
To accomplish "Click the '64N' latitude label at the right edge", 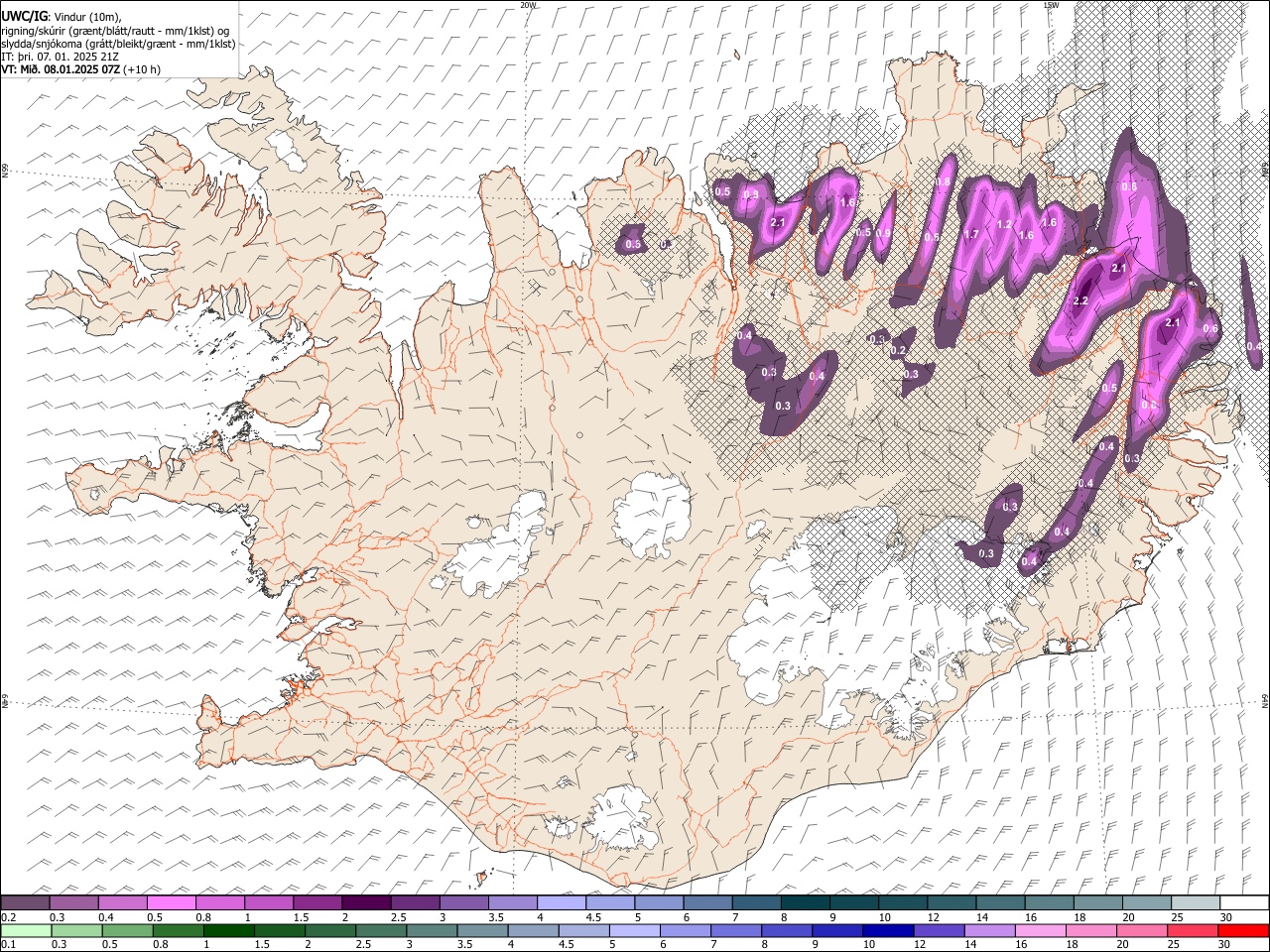I will pos(1265,700).
